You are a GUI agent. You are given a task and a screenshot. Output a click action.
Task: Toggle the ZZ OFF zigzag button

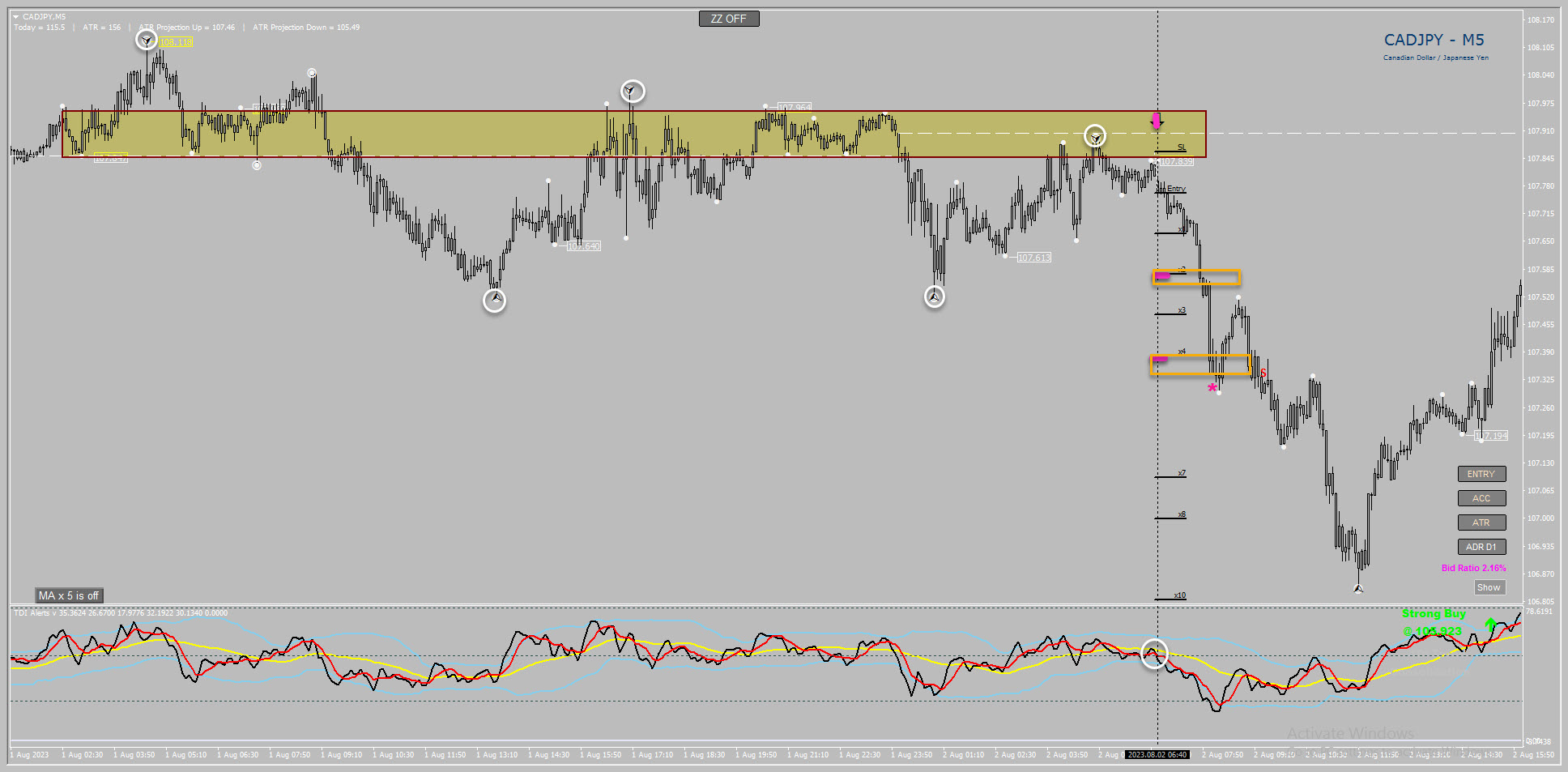pyautogui.click(x=729, y=19)
